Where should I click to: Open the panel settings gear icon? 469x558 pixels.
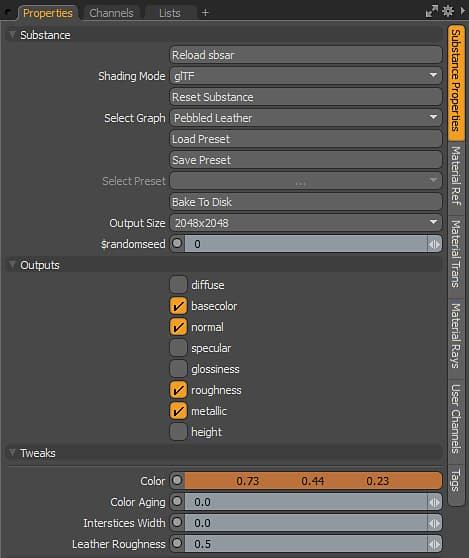point(447,11)
